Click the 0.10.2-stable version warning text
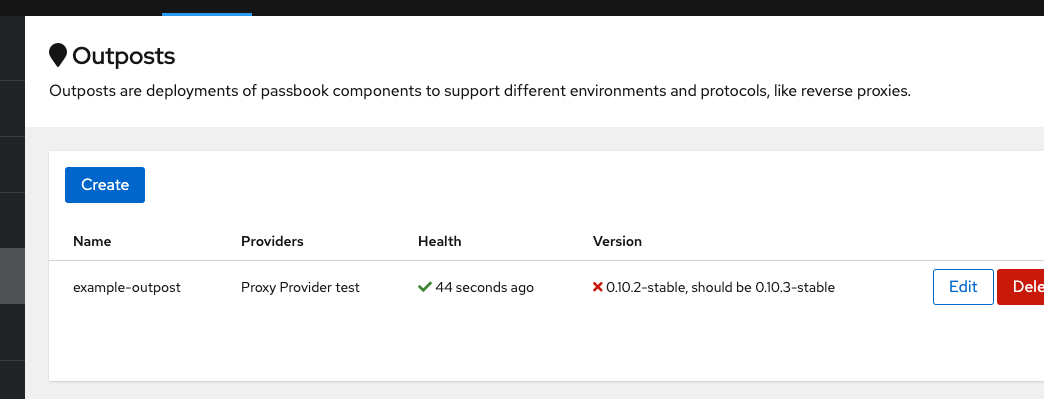This screenshot has height=399, width=1044. pos(720,288)
